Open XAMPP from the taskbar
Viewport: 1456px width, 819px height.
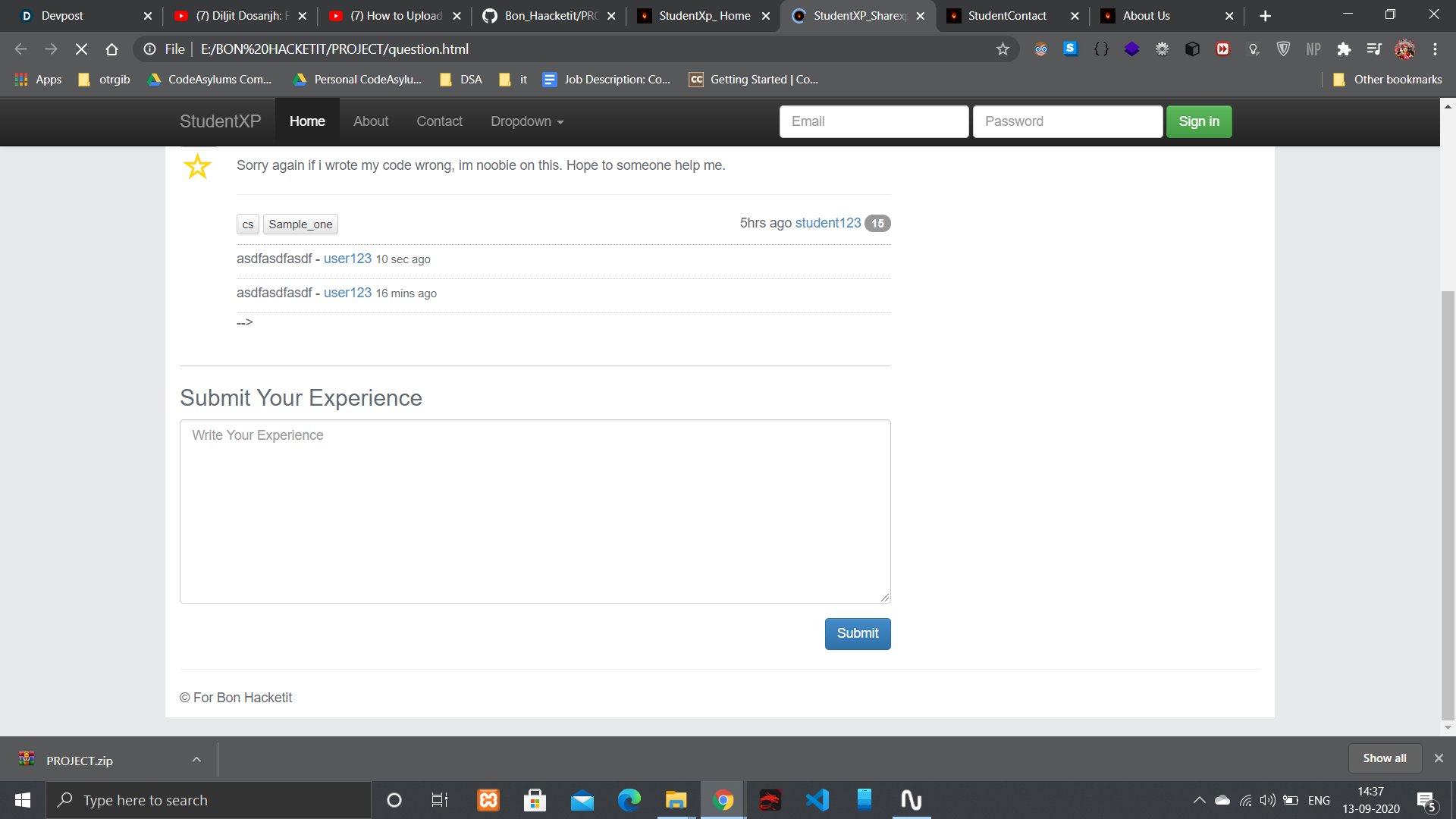click(488, 800)
